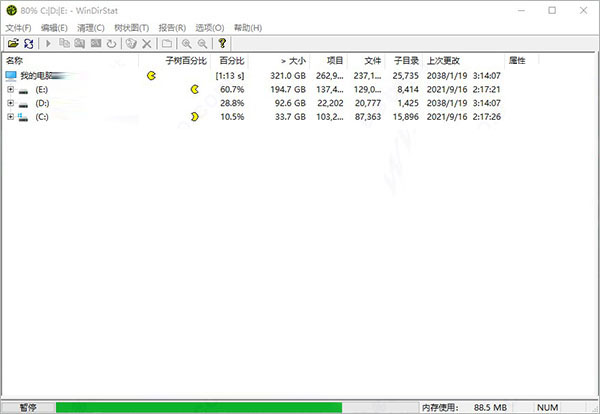Sort by the 项目 column header
Image resolution: width=600 pixels, height=414 pixels.
[x=329, y=60]
